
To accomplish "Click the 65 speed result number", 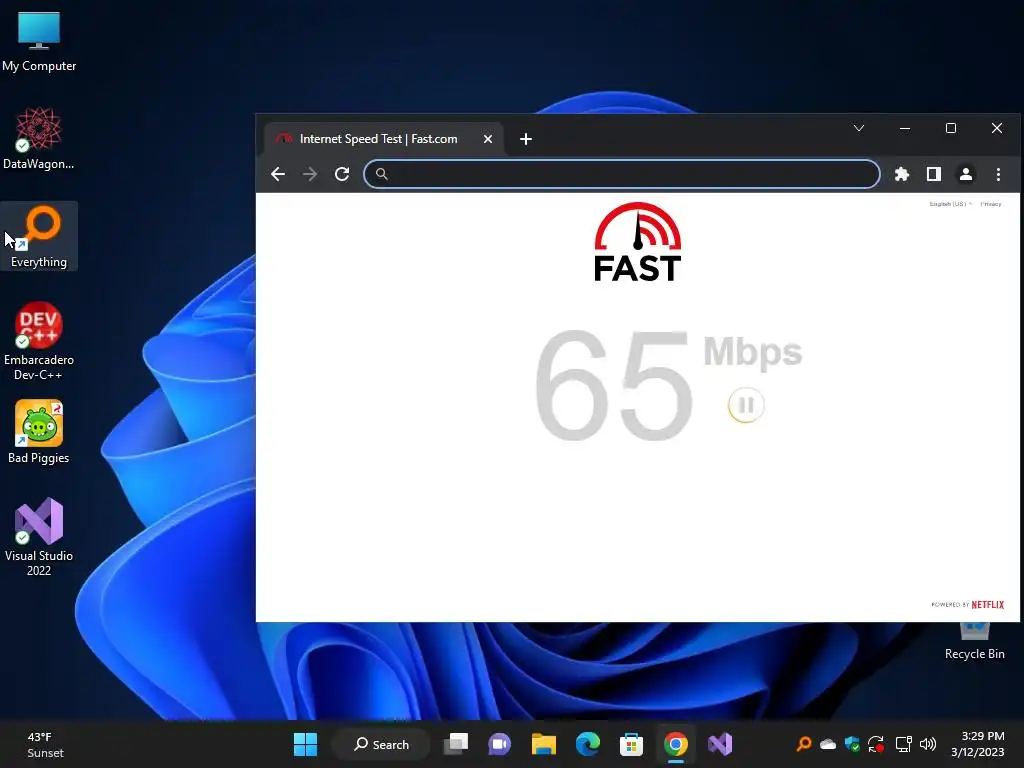I will pos(613,387).
